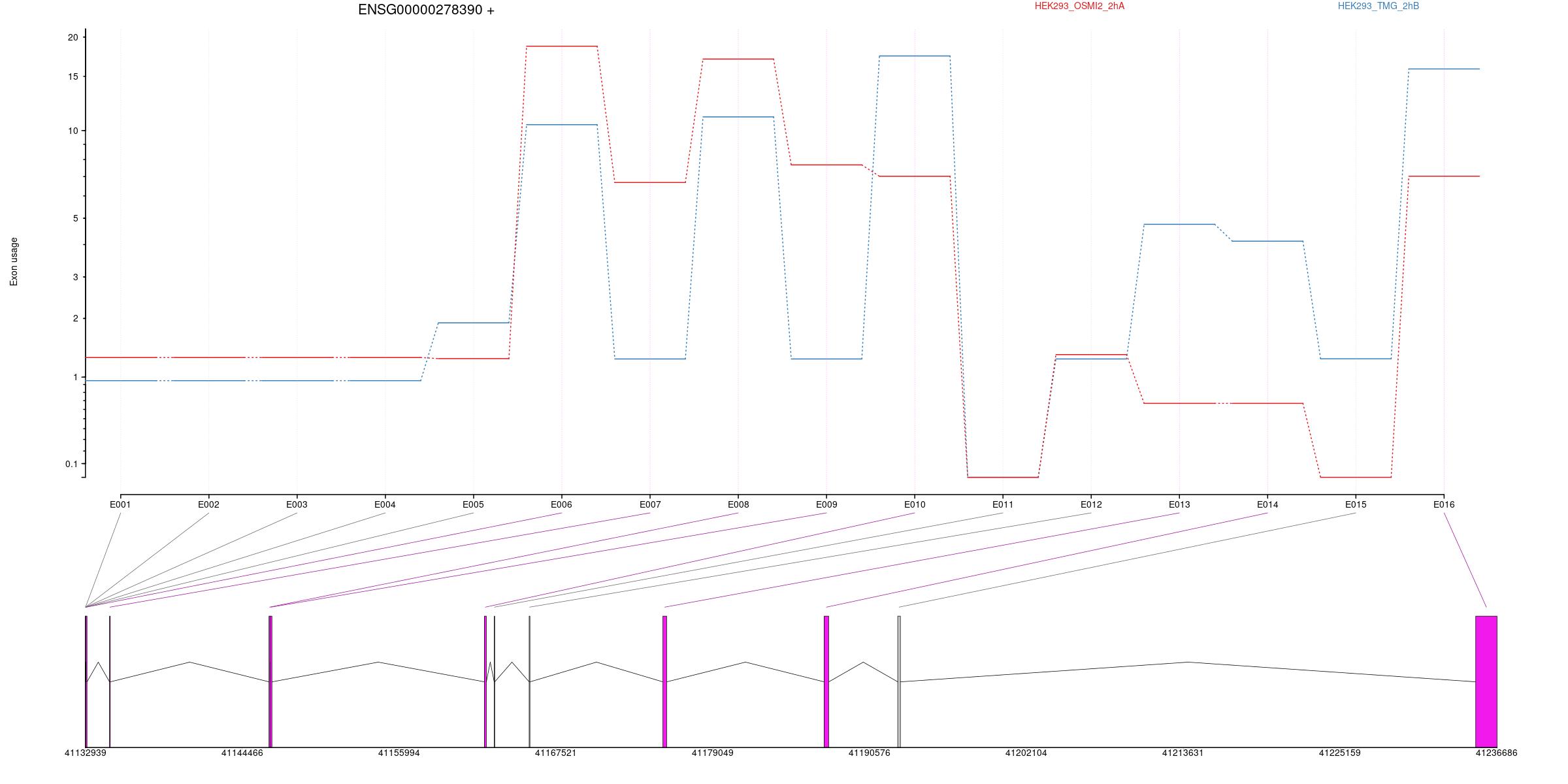The width and height of the screenshot is (1568, 784).
Task: Click the red E008 usage line segment
Action: (x=738, y=59)
